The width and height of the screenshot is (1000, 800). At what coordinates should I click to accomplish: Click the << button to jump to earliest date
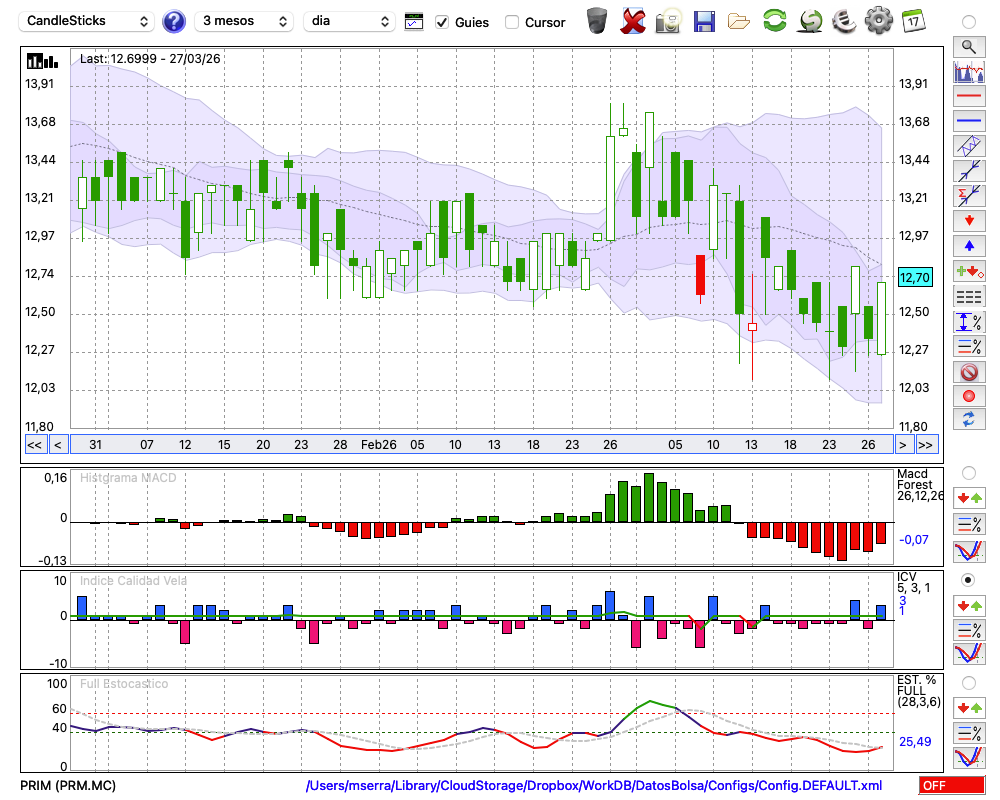coord(34,444)
